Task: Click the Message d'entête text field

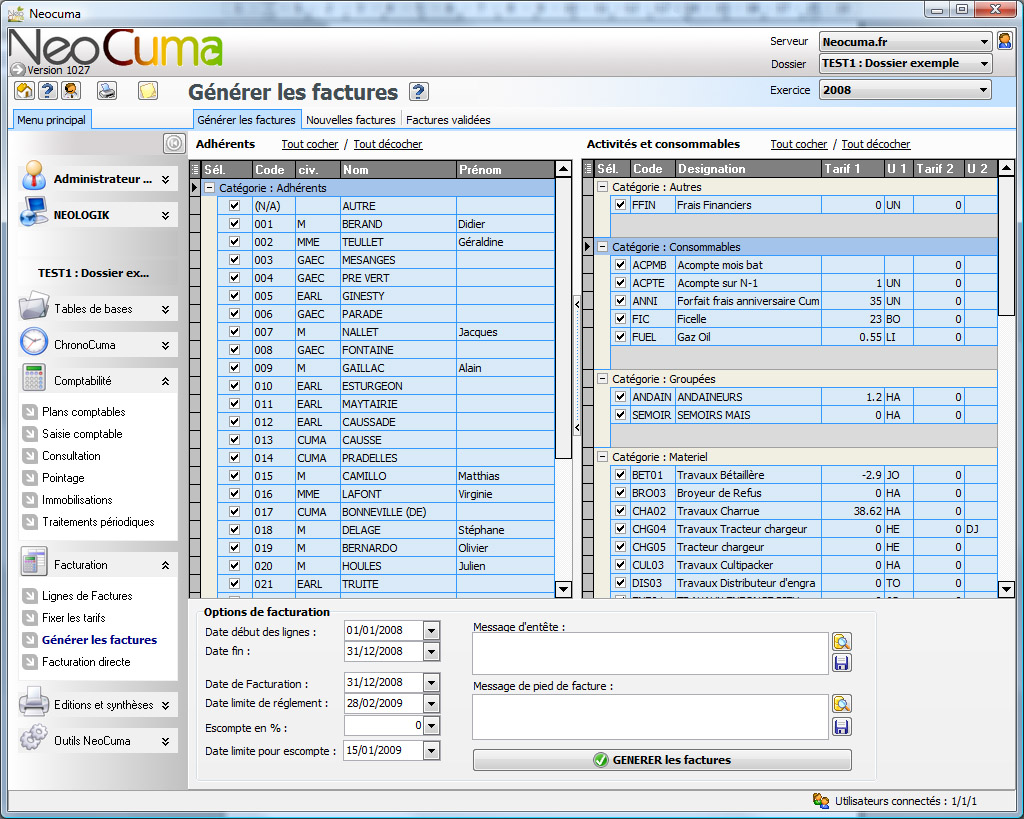Action: point(650,653)
